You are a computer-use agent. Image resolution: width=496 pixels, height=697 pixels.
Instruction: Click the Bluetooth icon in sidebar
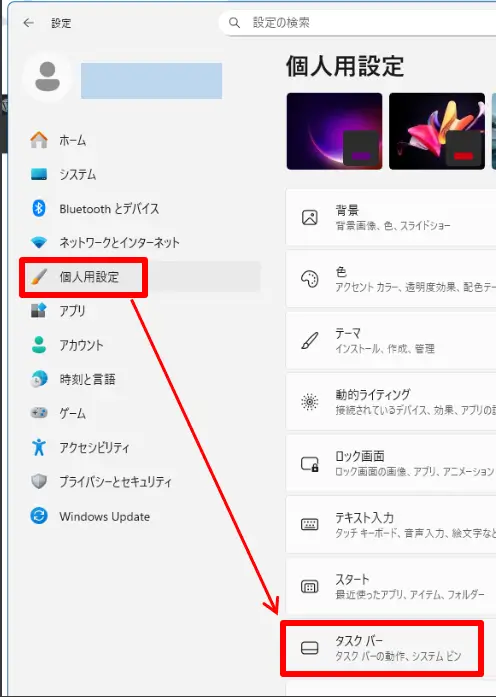coord(39,208)
